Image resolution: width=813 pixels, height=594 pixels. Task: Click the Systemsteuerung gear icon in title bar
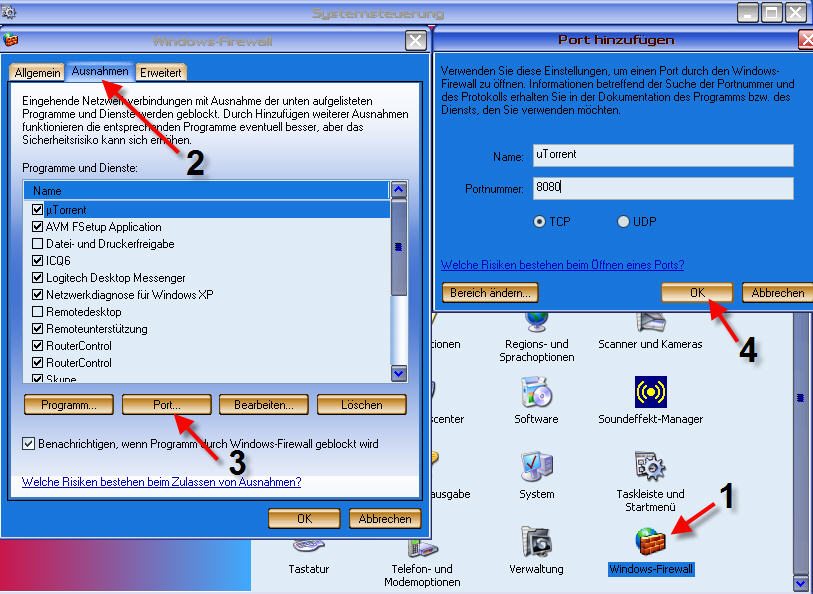8,11
